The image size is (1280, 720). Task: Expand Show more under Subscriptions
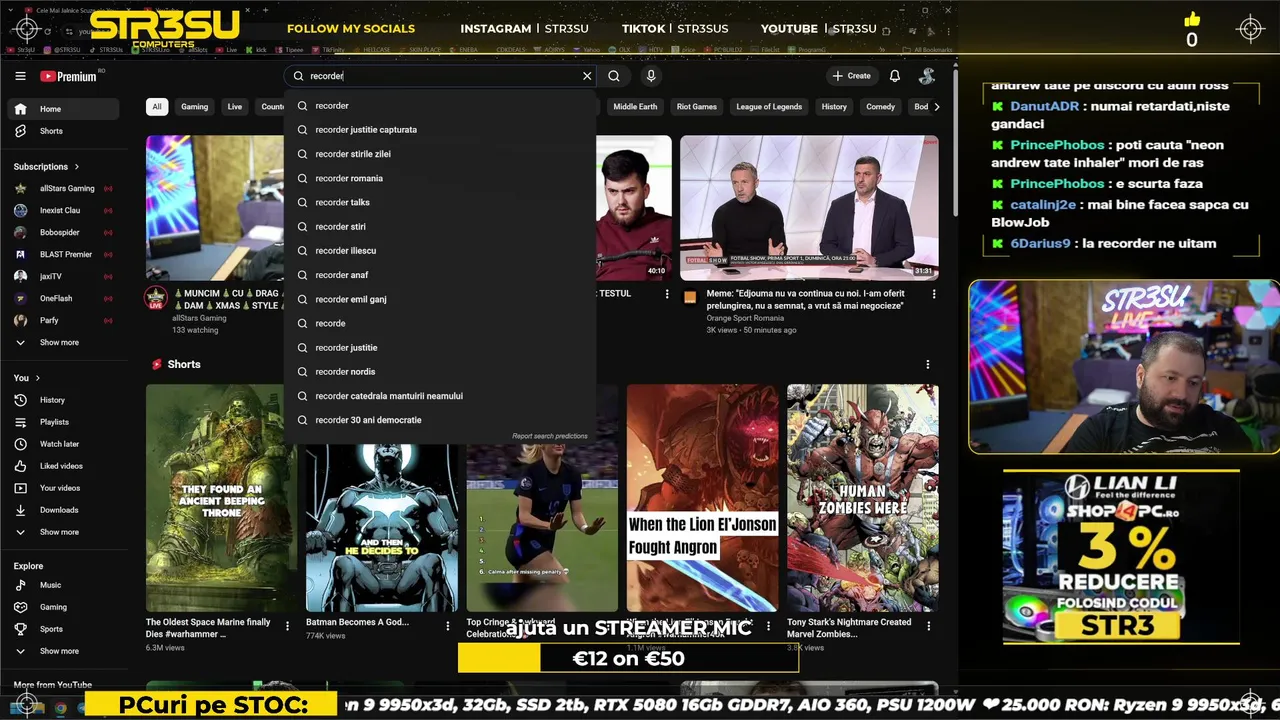(63, 342)
